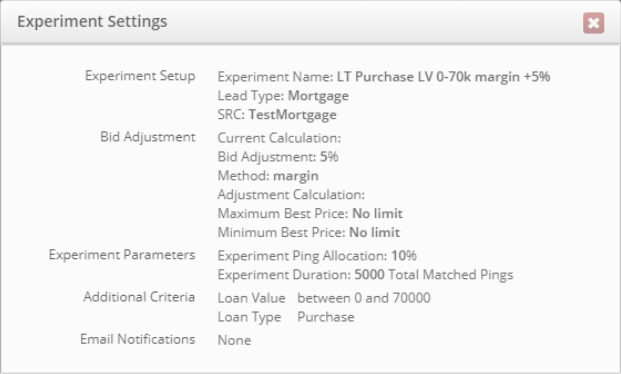
Task: Select the Maximum Best Price No limit line
Action: [x=310, y=214]
